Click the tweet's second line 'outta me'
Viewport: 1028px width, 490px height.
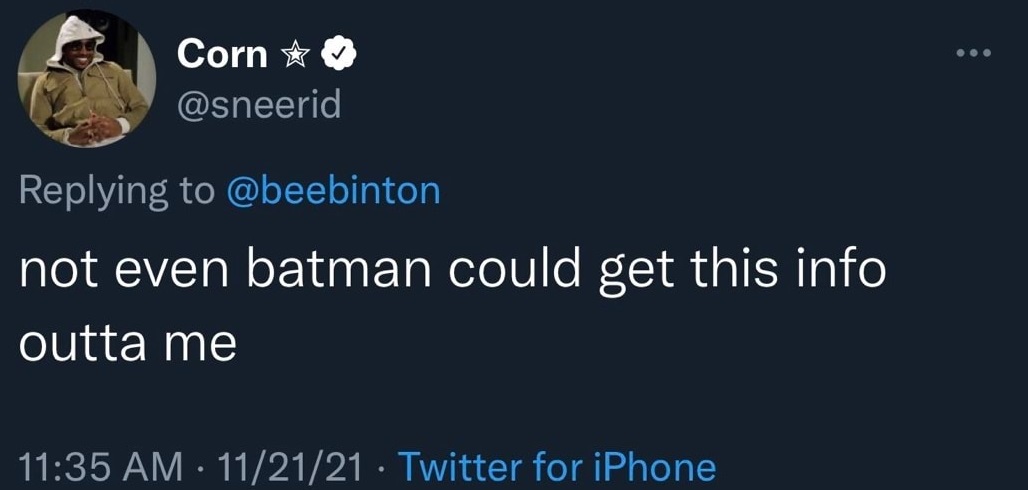pyautogui.click(x=127, y=343)
